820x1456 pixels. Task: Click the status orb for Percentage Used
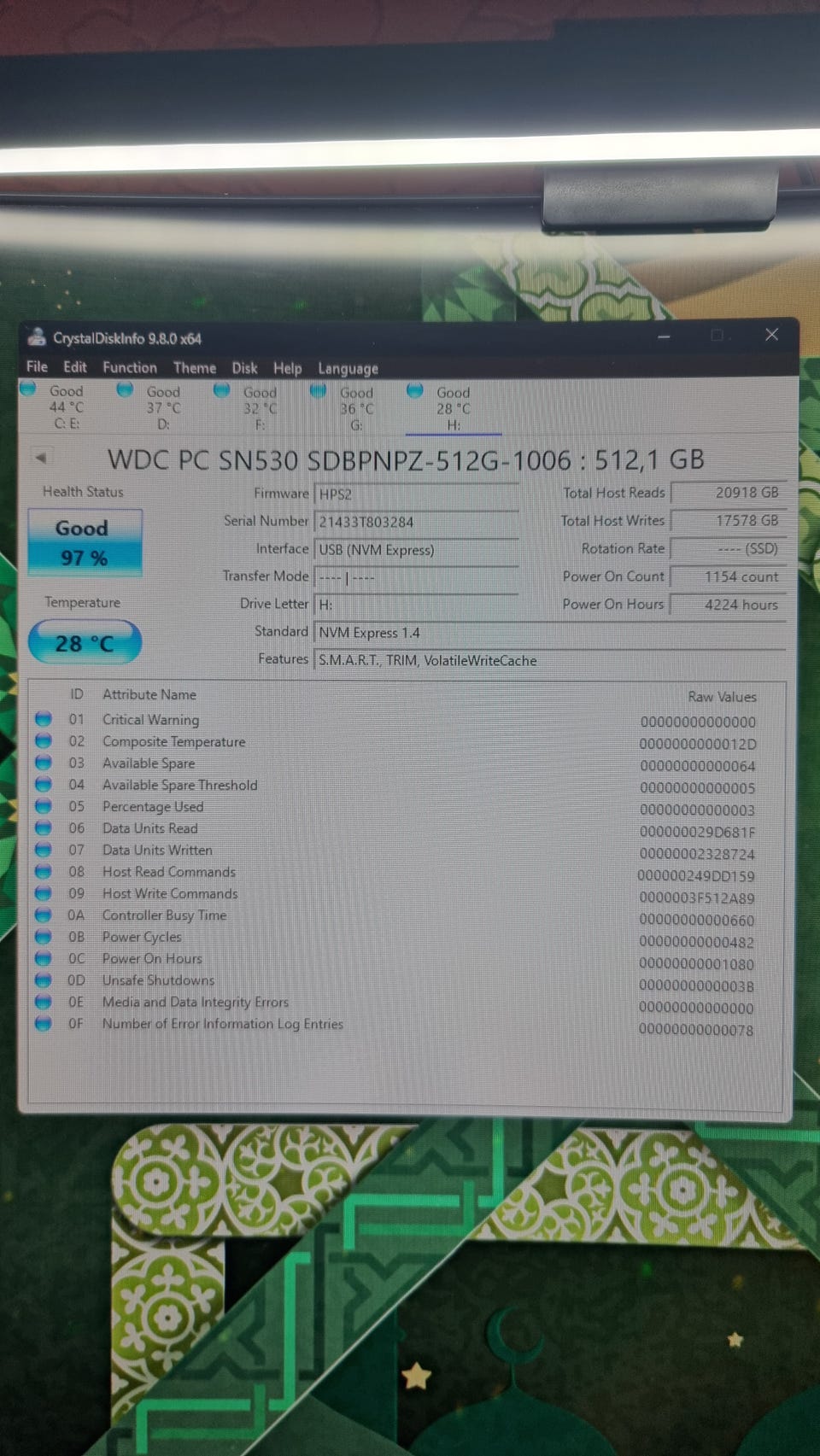click(43, 805)
